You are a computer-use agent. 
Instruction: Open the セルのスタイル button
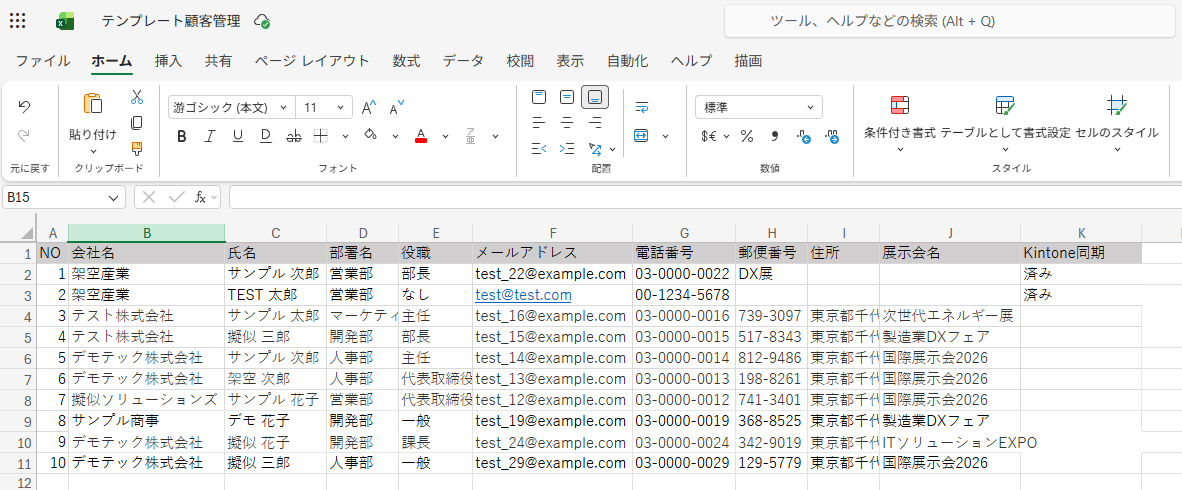(x=1116, y=124)
